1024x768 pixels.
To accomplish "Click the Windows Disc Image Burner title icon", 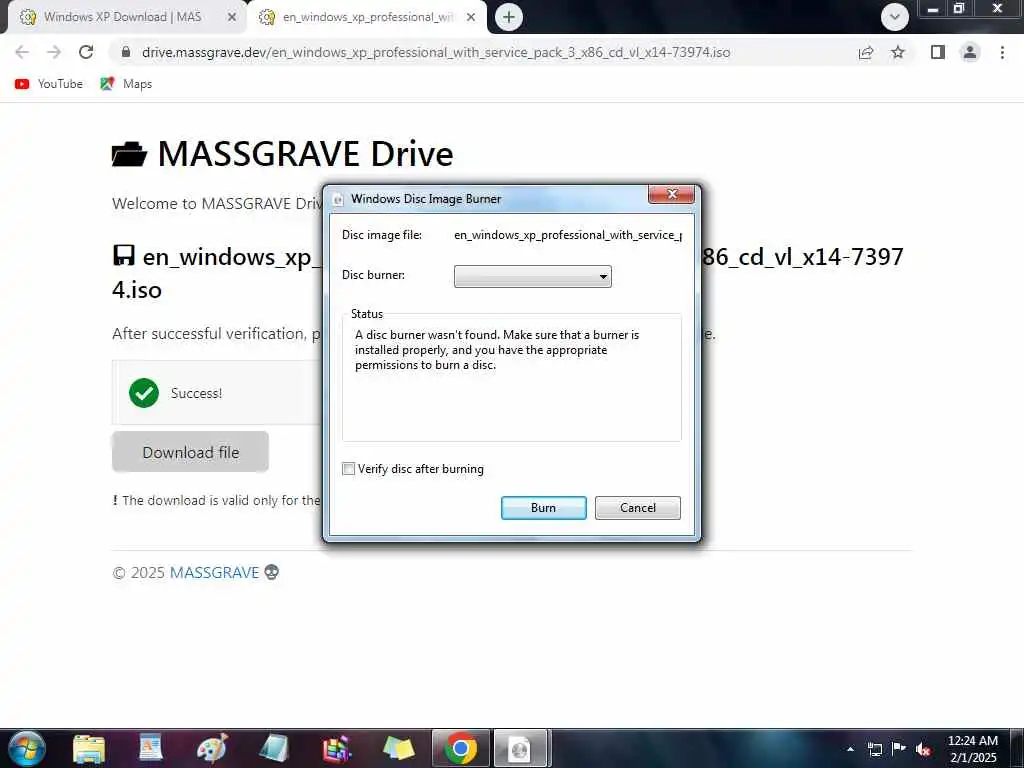I will click(338, 199).
